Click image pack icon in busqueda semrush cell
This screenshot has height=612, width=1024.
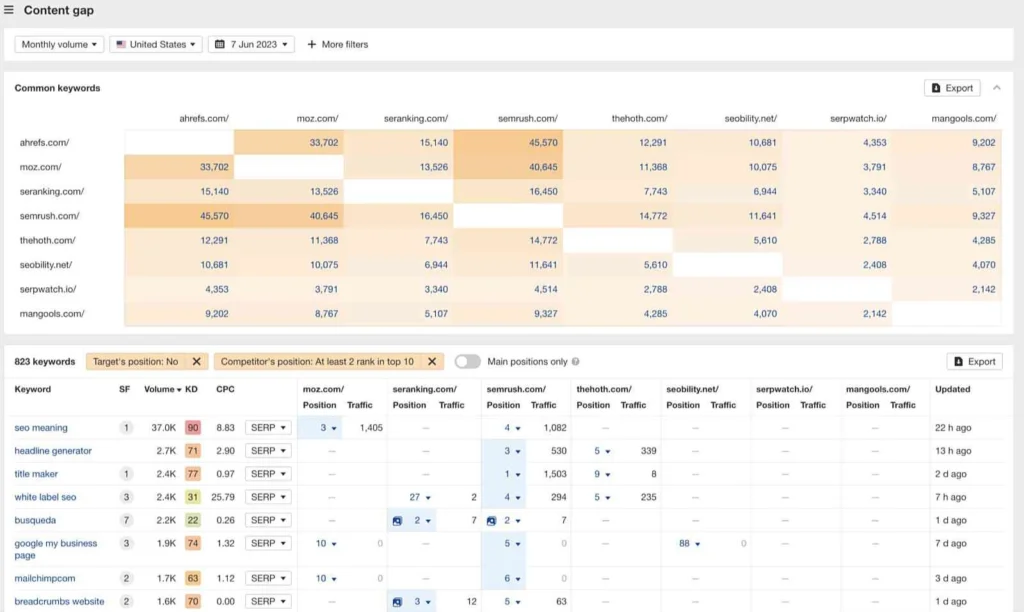491,521
